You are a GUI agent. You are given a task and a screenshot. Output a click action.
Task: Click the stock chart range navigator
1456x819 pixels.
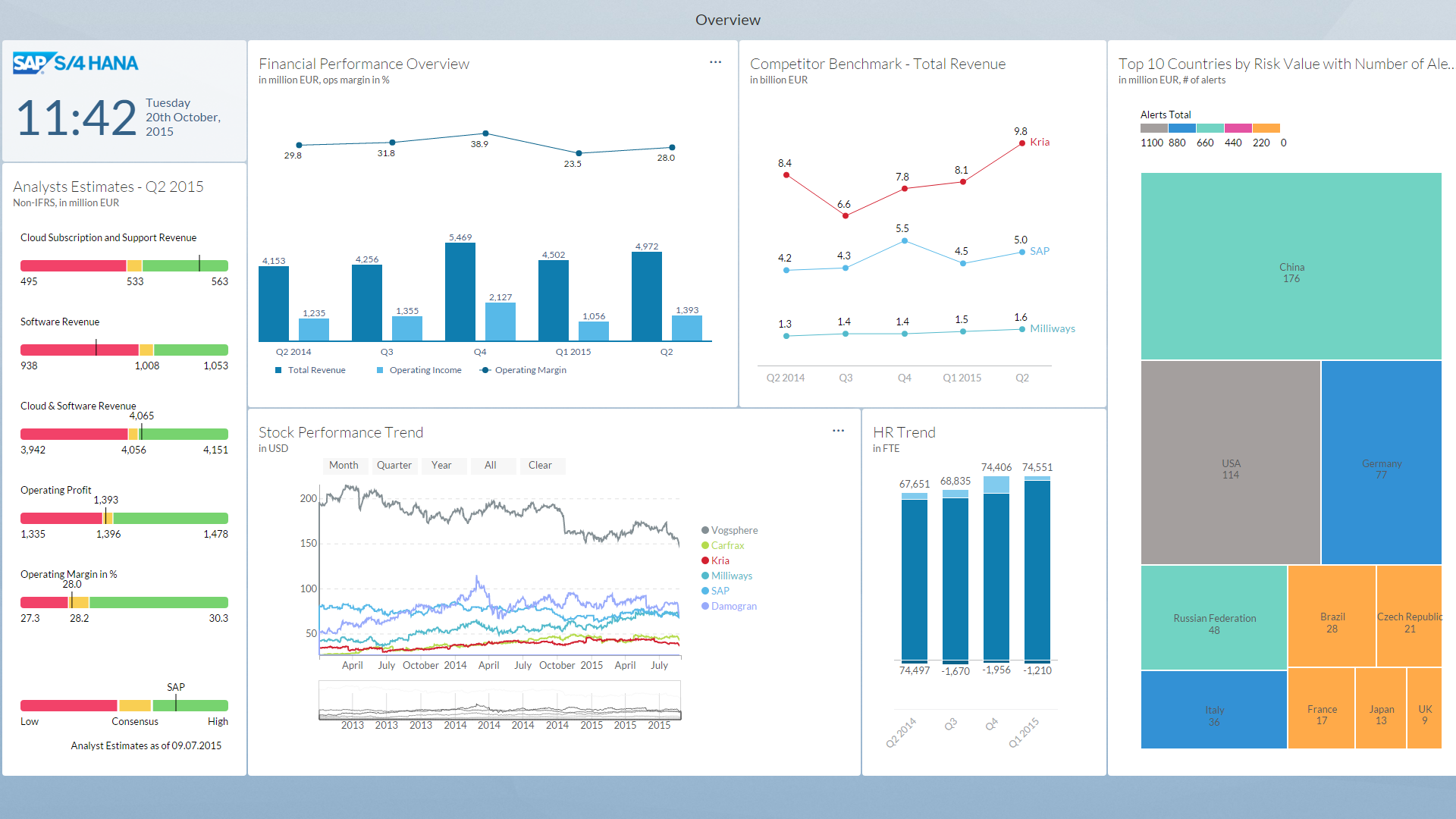(x=500, y=700)
